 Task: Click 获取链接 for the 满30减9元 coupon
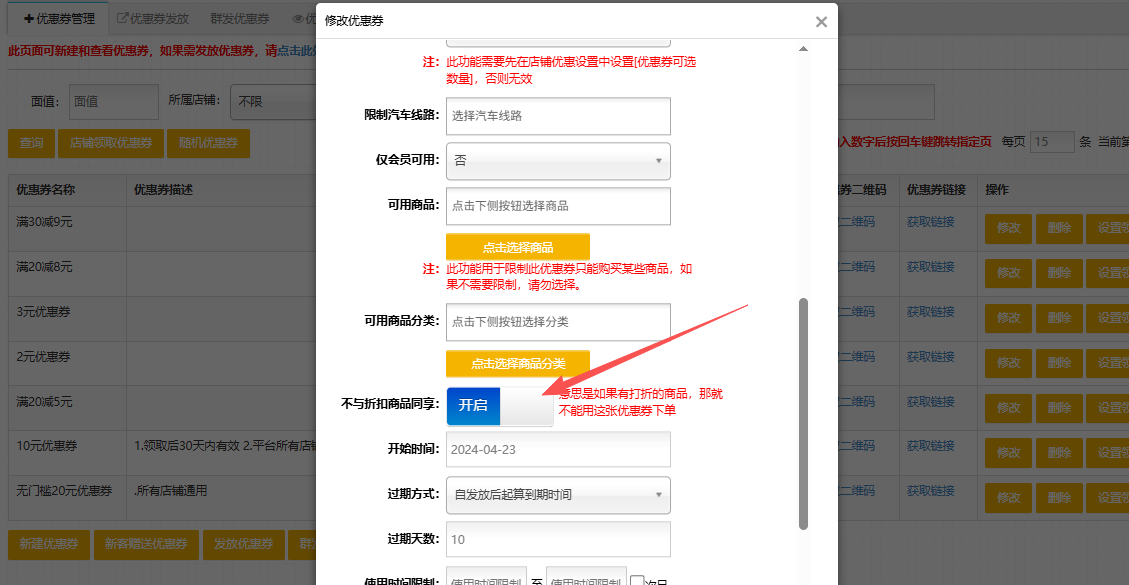click(x=930, y=222)
